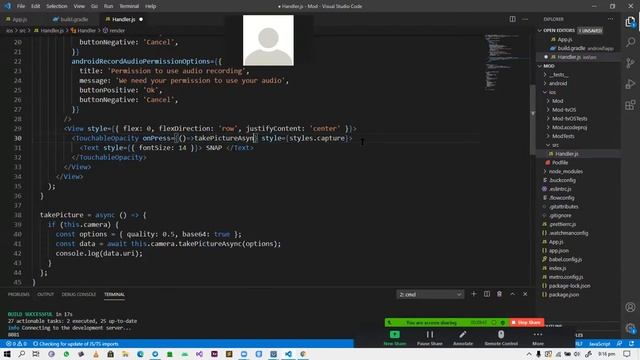Open Explorer panel ellipsis menu
Screen dimensions: 640x360
coord(610,19)
